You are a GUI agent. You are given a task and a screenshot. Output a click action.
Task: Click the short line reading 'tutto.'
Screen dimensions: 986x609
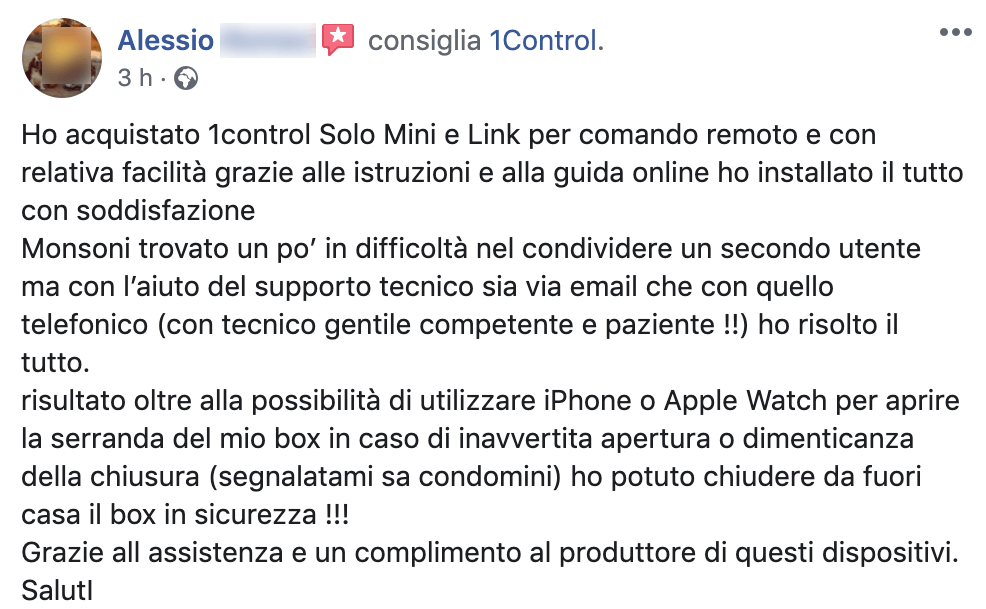55,363
